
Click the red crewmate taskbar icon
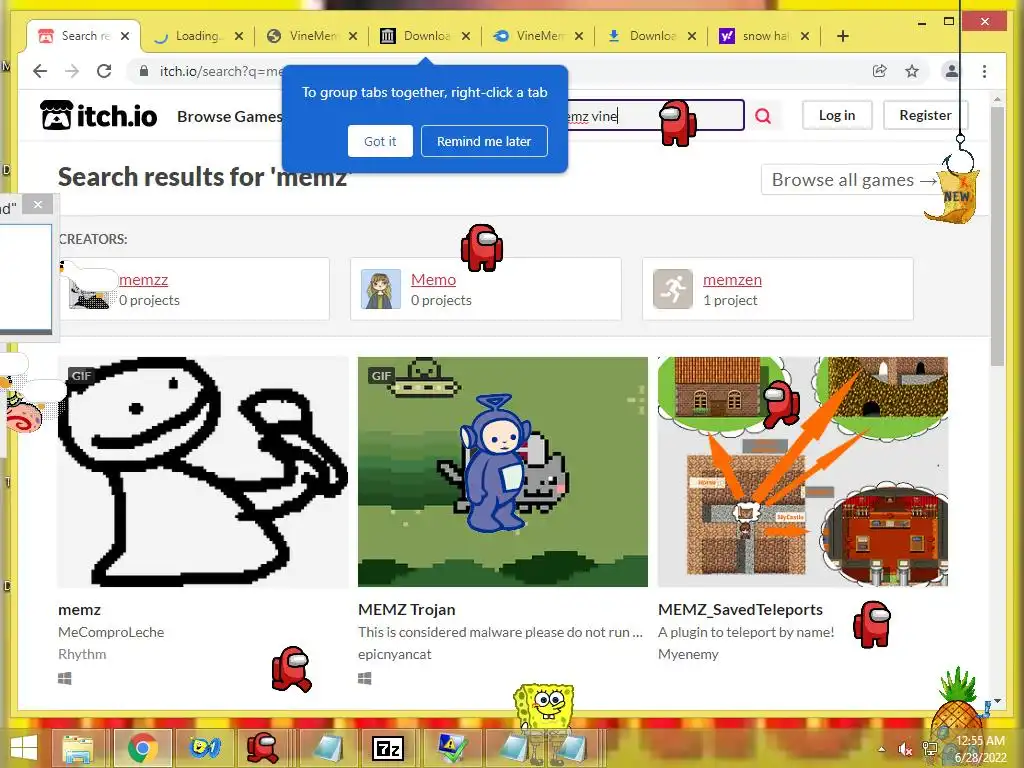point(262,748)
